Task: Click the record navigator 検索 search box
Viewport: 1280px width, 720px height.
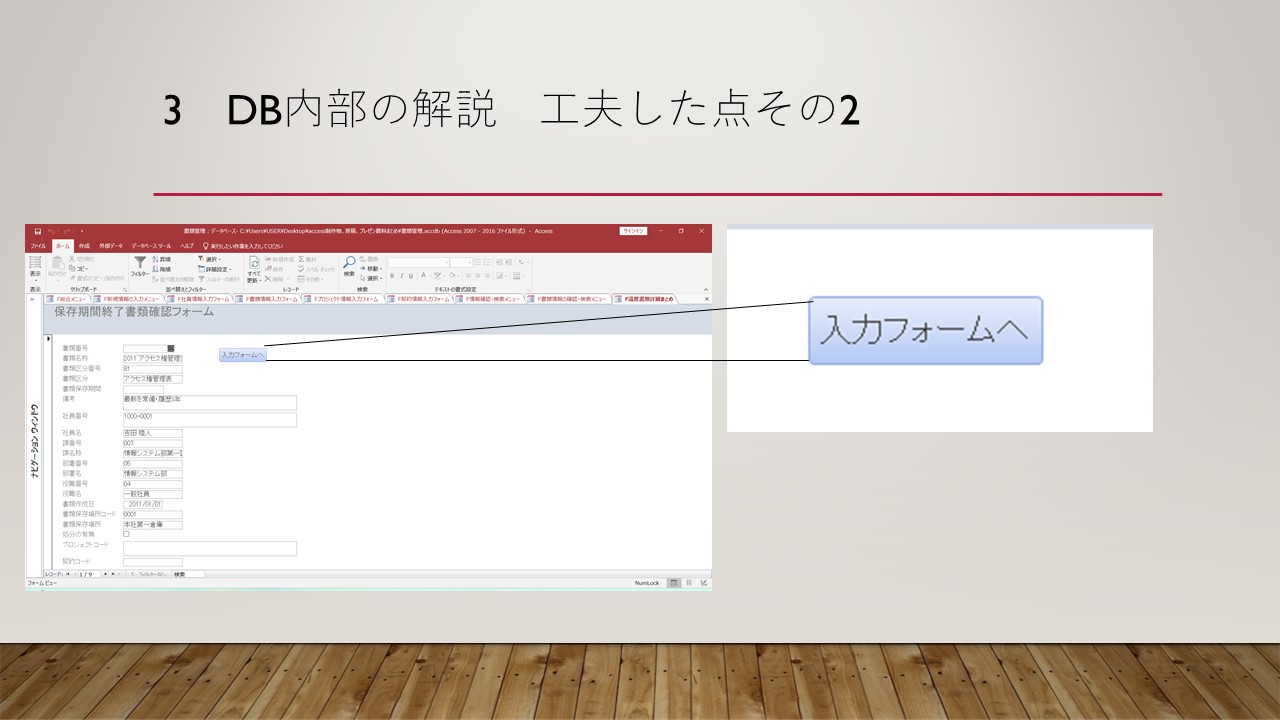Action: coord(187,574)
